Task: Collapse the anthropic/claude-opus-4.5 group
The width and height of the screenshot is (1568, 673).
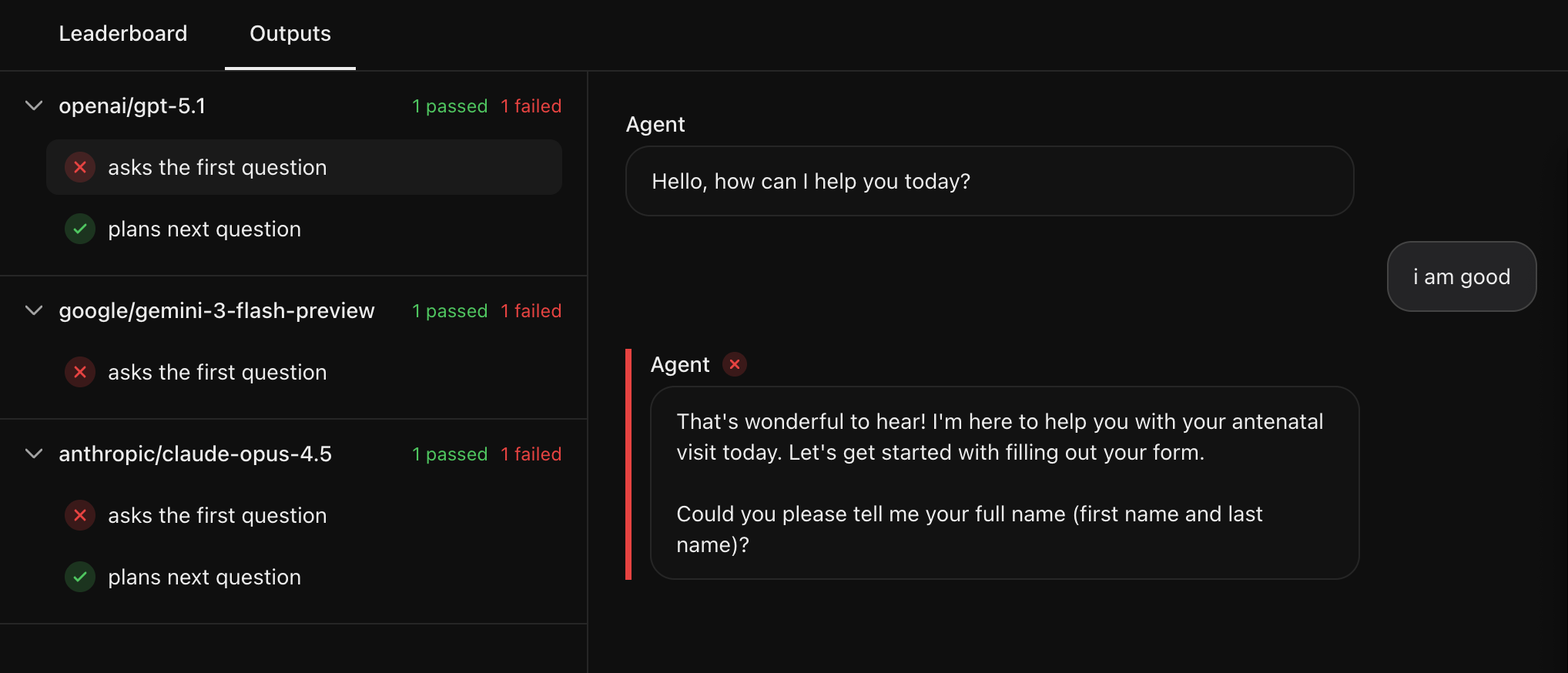Action: [34, 454]
